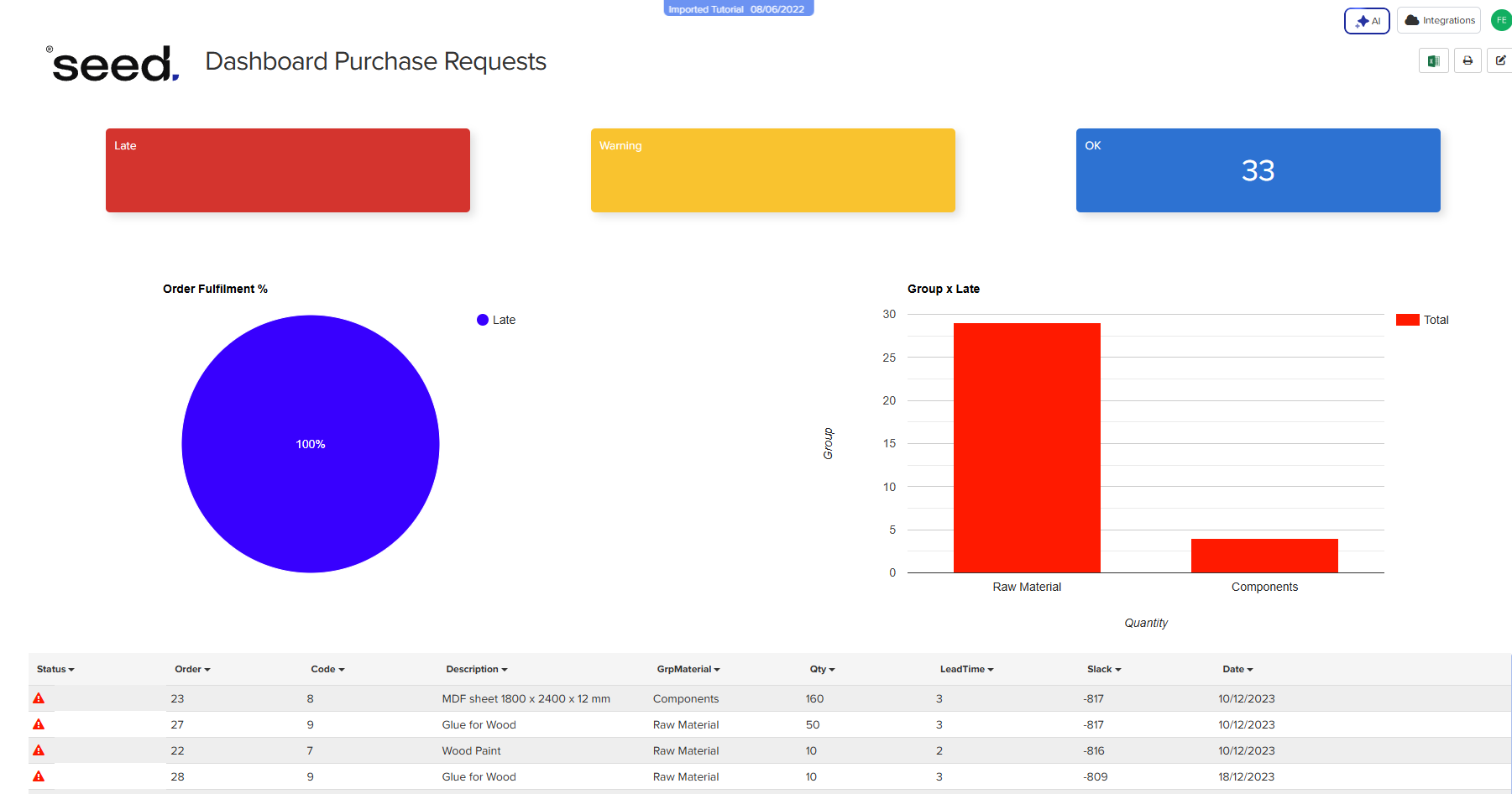The image size is (1512, 794).
Task: Click the Raw Material bar in chart
Action: pyautogui.click(x=1027, y=447)
